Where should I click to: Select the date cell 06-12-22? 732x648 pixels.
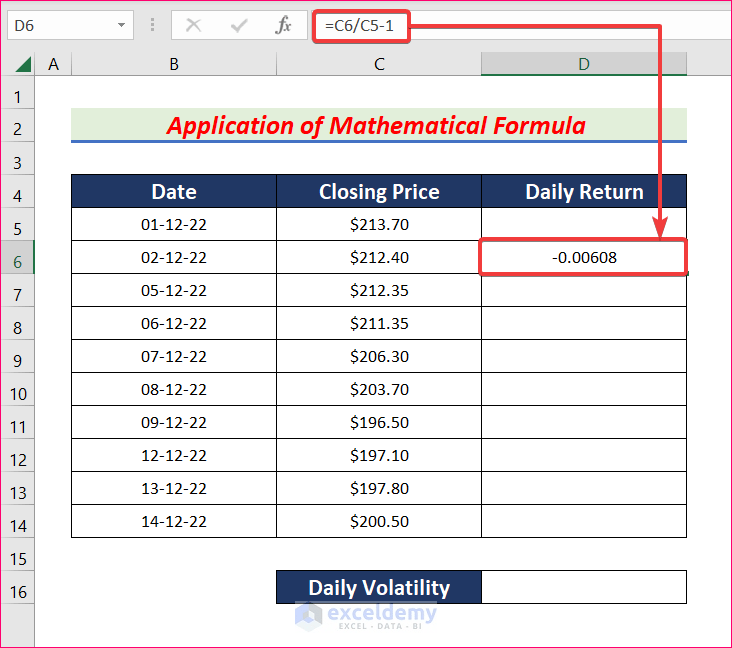(174, 324)
